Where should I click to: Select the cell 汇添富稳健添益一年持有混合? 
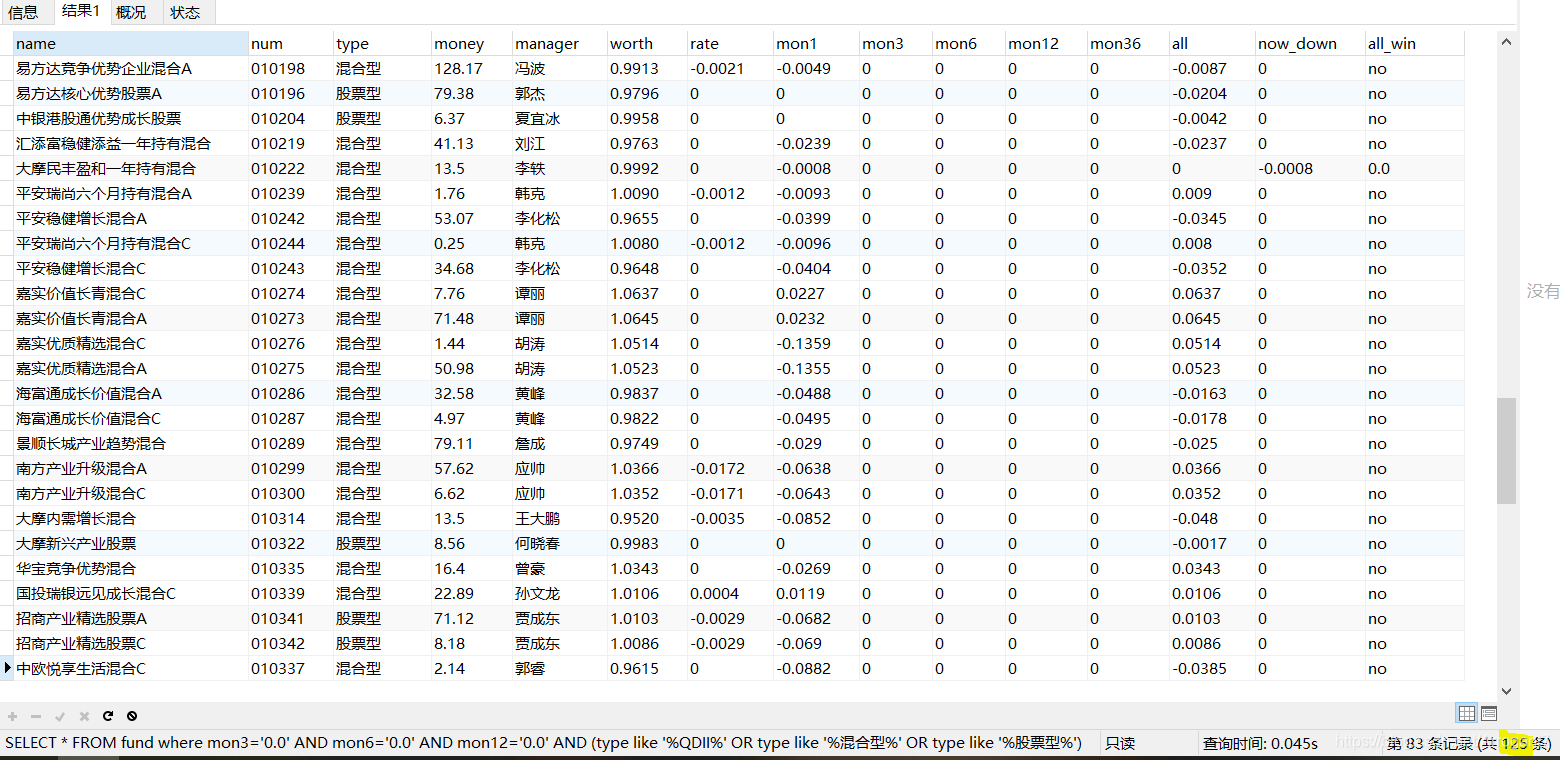130,143
